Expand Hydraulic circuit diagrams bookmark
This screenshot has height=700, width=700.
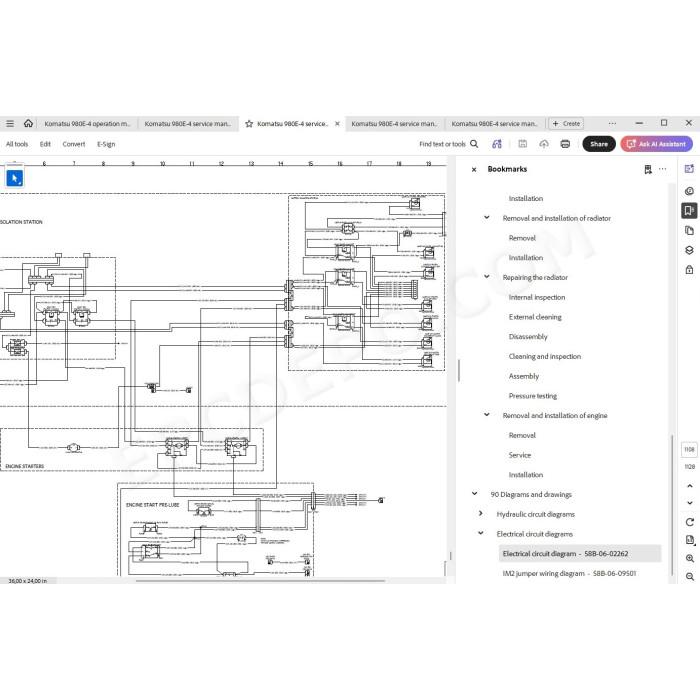click(481, 513)
